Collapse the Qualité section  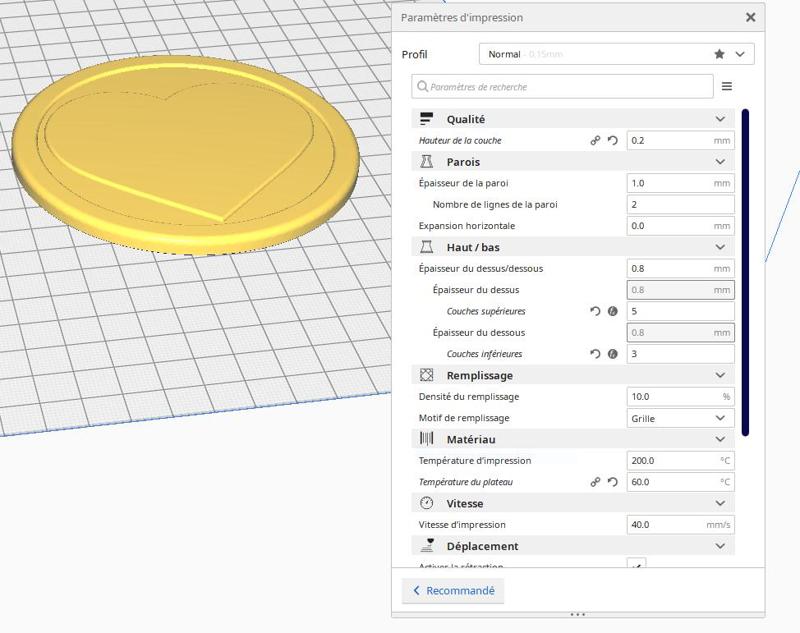tap(720, 119)
